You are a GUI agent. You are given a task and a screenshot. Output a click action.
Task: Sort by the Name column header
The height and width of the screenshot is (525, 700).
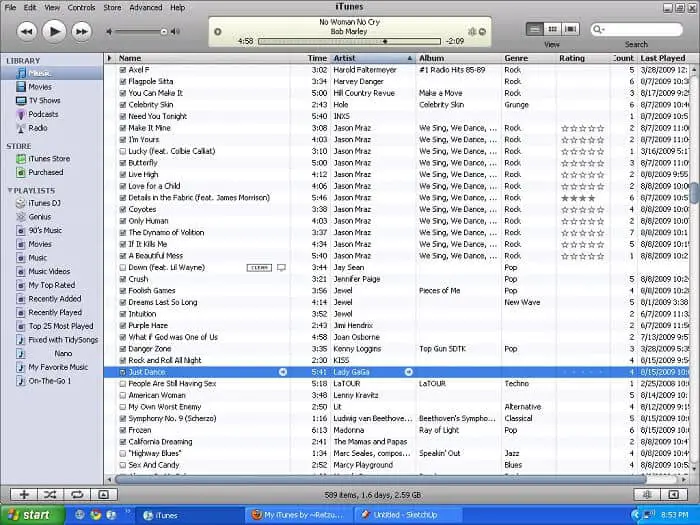click(203, 58)
